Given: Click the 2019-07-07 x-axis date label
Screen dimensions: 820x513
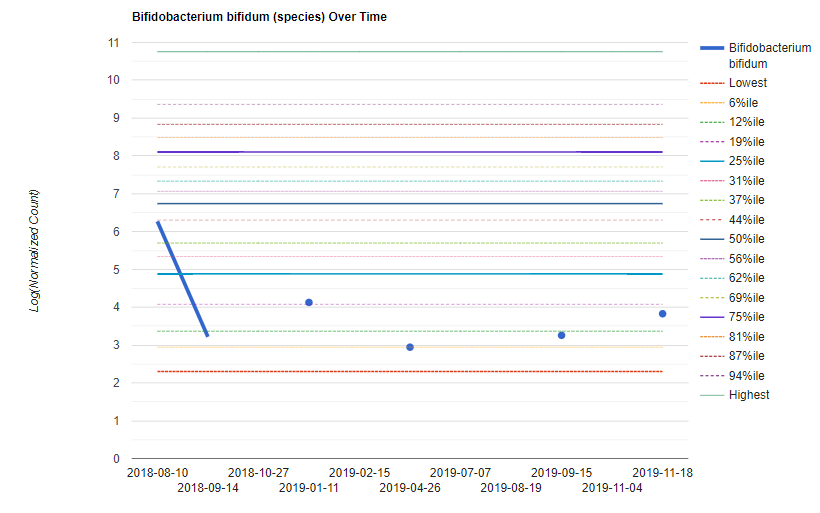Looking at the screenshot, I should [x=461, y=473].
